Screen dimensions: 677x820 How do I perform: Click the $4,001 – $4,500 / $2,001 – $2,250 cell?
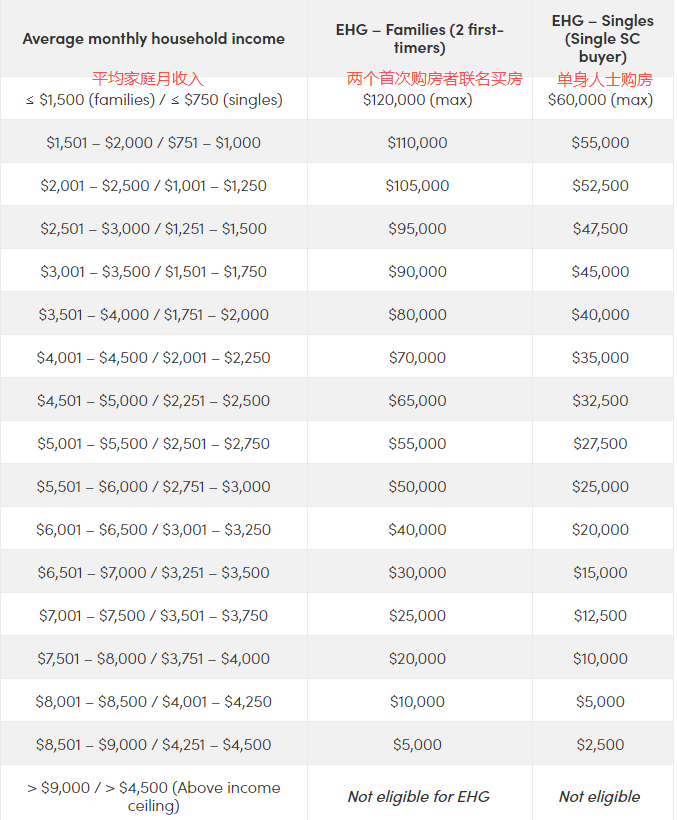153,358
